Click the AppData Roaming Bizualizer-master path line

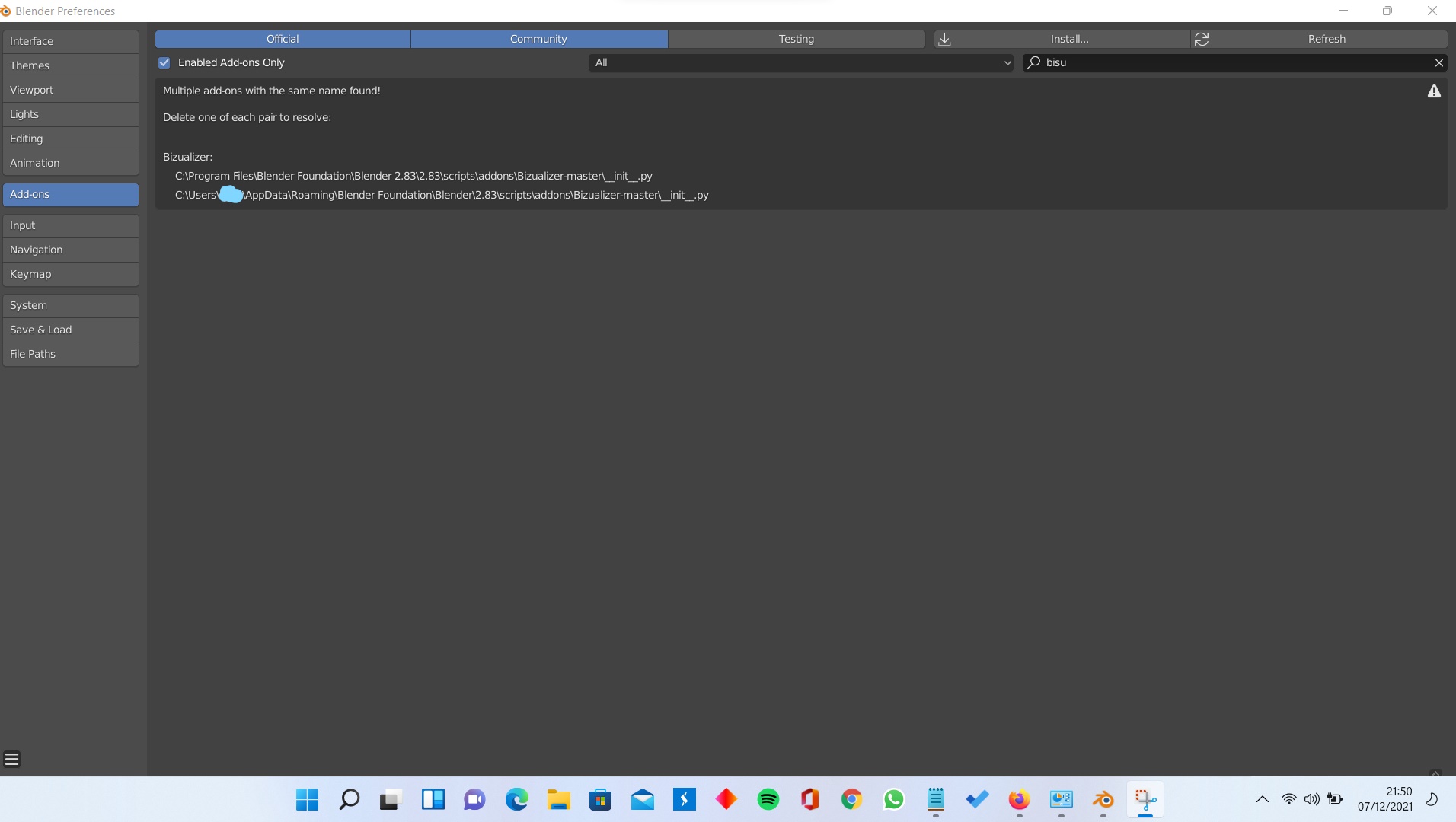[442, 195]
